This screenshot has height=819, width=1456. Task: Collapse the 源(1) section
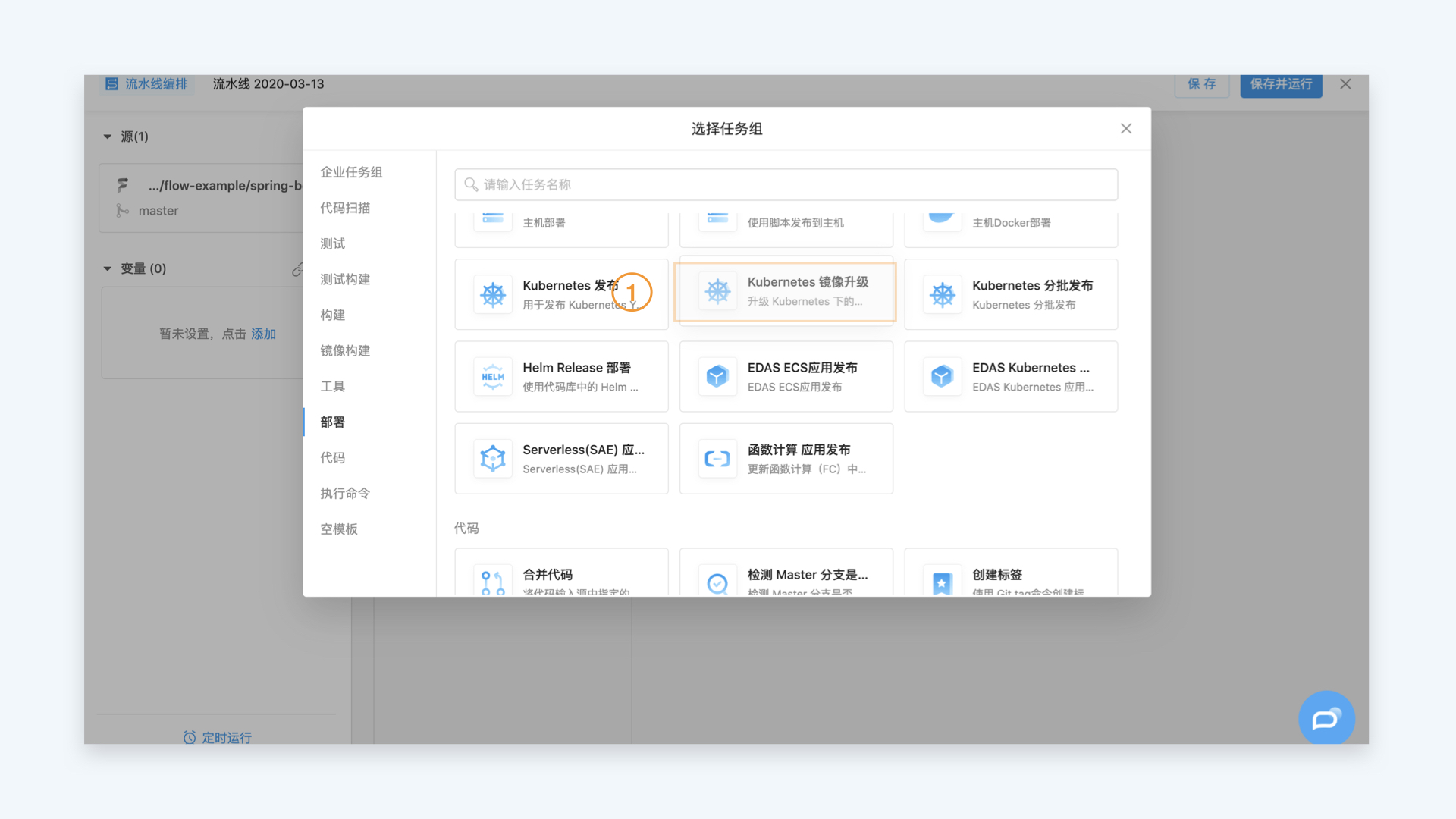pyautogui.click(x=108, y=136)
